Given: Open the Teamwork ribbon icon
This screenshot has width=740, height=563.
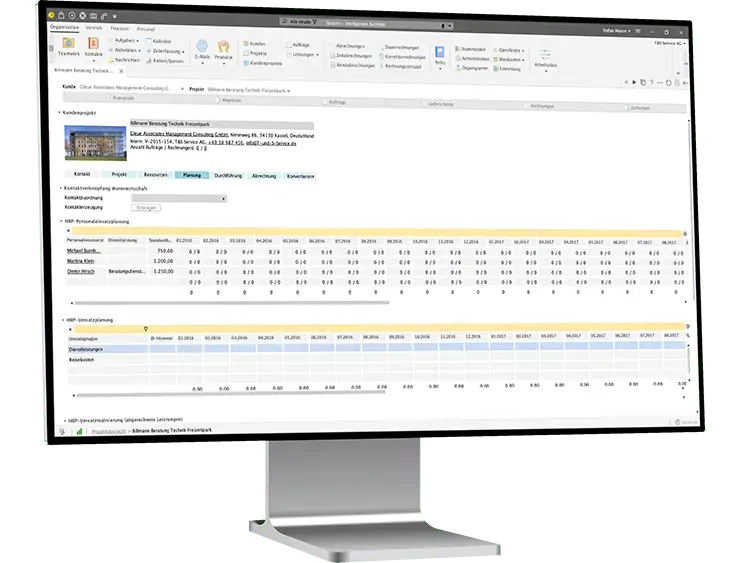Looking at the screenshot, I should pyautogui.click(x=68, y=47).
